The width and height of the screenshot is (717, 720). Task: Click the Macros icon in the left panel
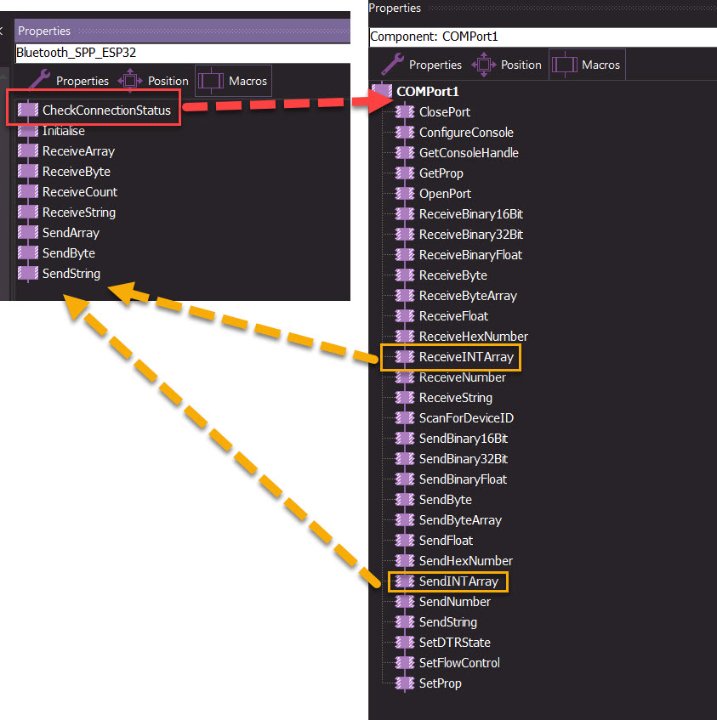(210, 80)
